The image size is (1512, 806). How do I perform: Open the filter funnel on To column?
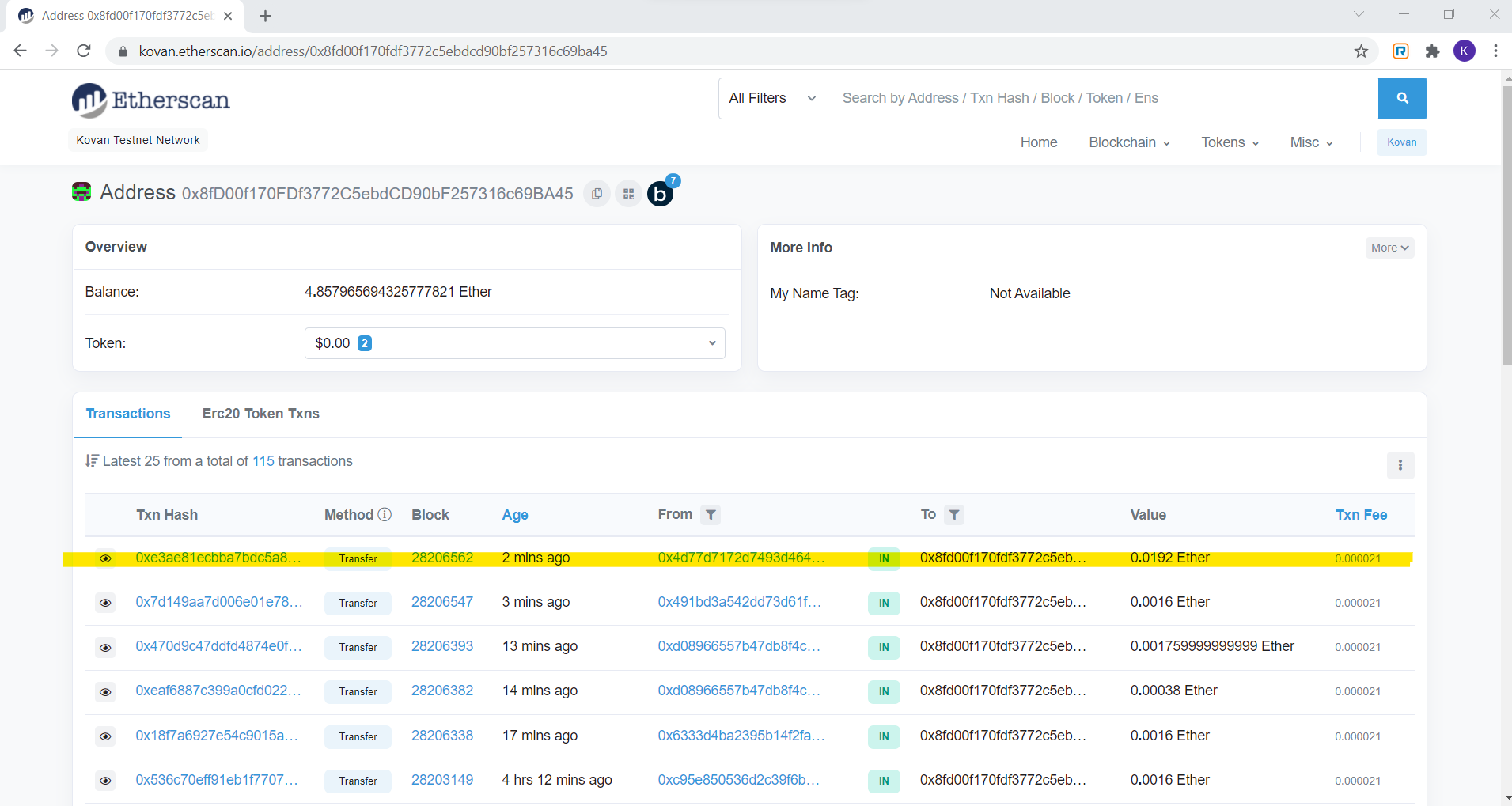click(x=954, y=514)
